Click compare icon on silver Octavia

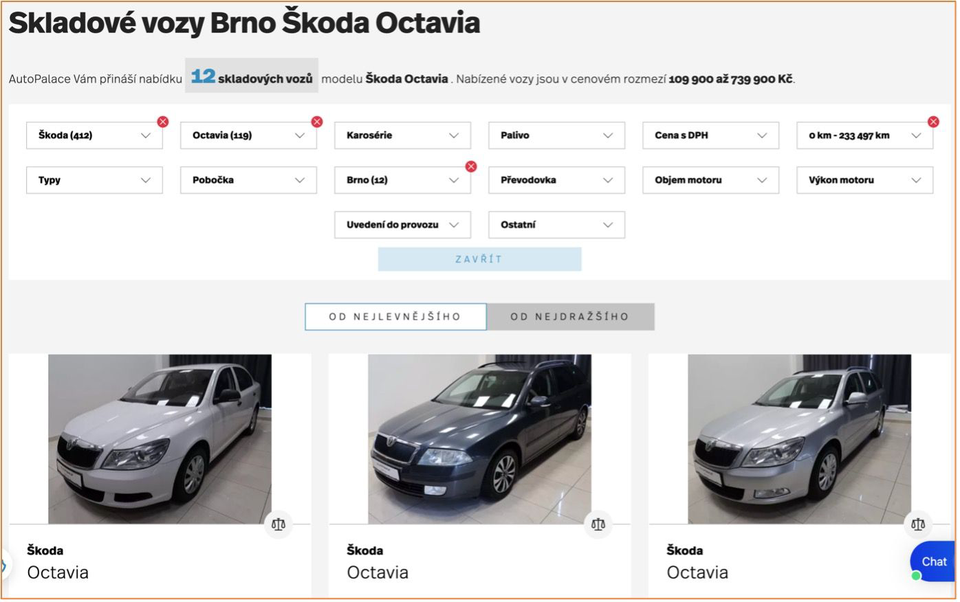[917, 524]
